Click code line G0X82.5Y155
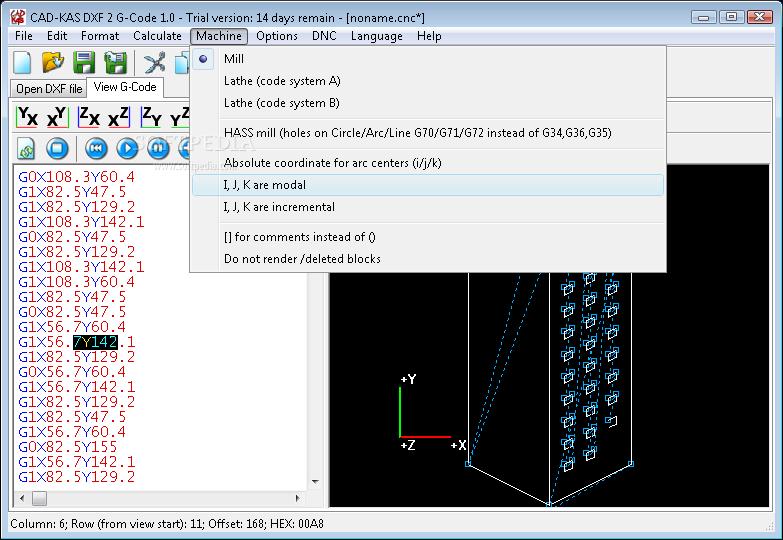The image size is (783, 540). tap(67, 447)
